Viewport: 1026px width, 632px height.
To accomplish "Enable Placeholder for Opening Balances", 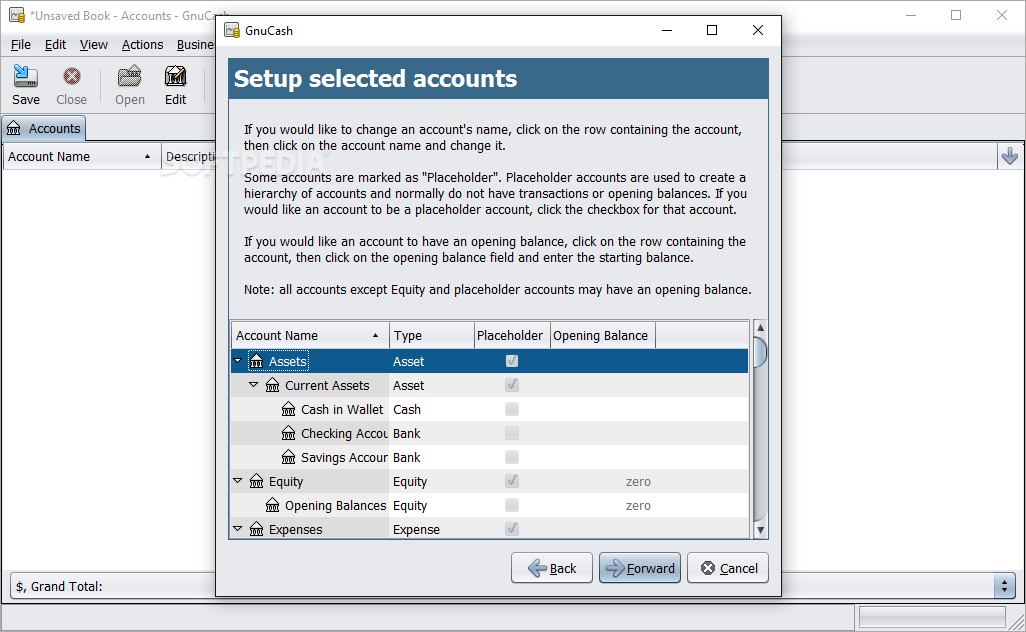I will pyautogui.click(x=512, y=505).
